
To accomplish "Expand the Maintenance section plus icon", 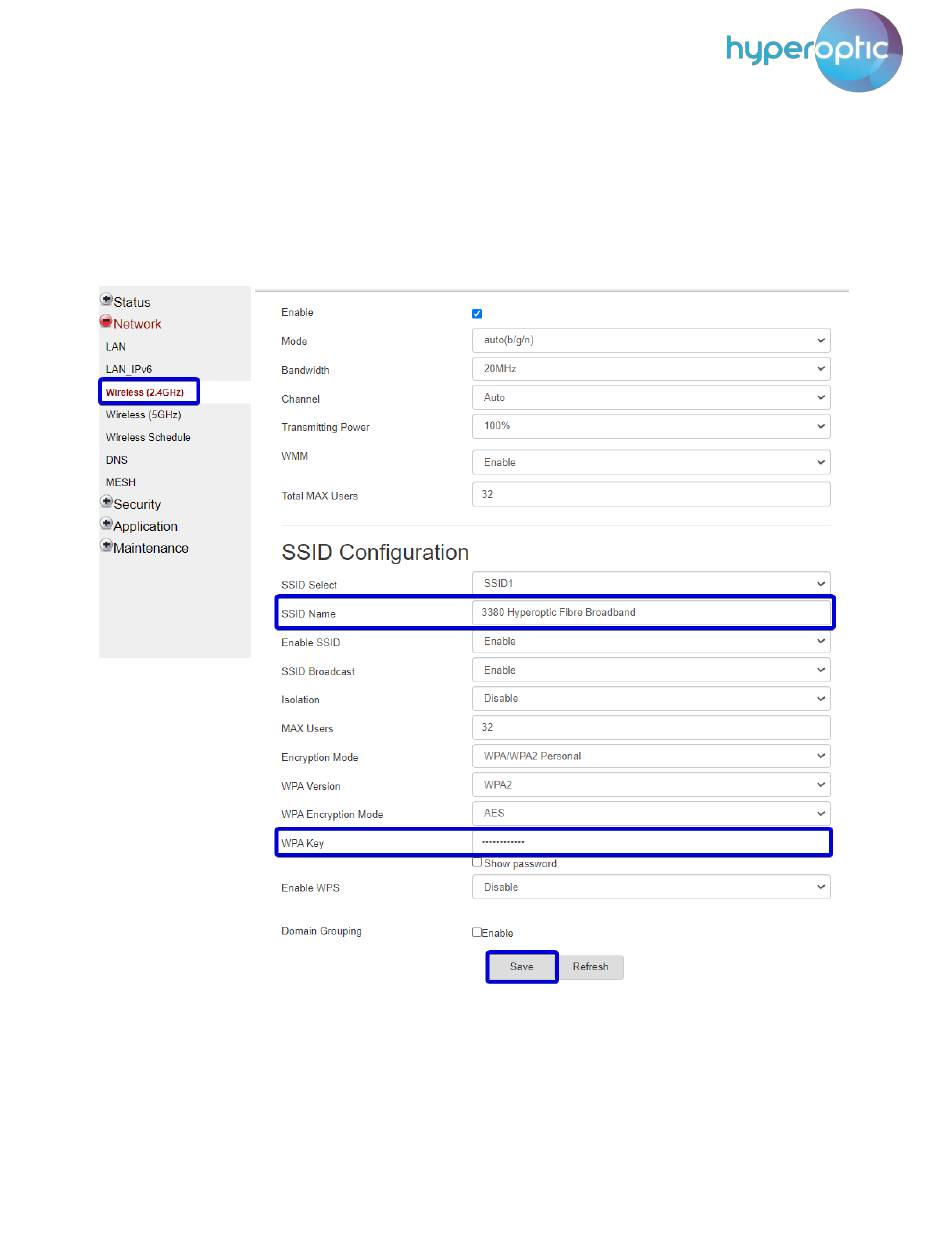I will click(106, 546).
